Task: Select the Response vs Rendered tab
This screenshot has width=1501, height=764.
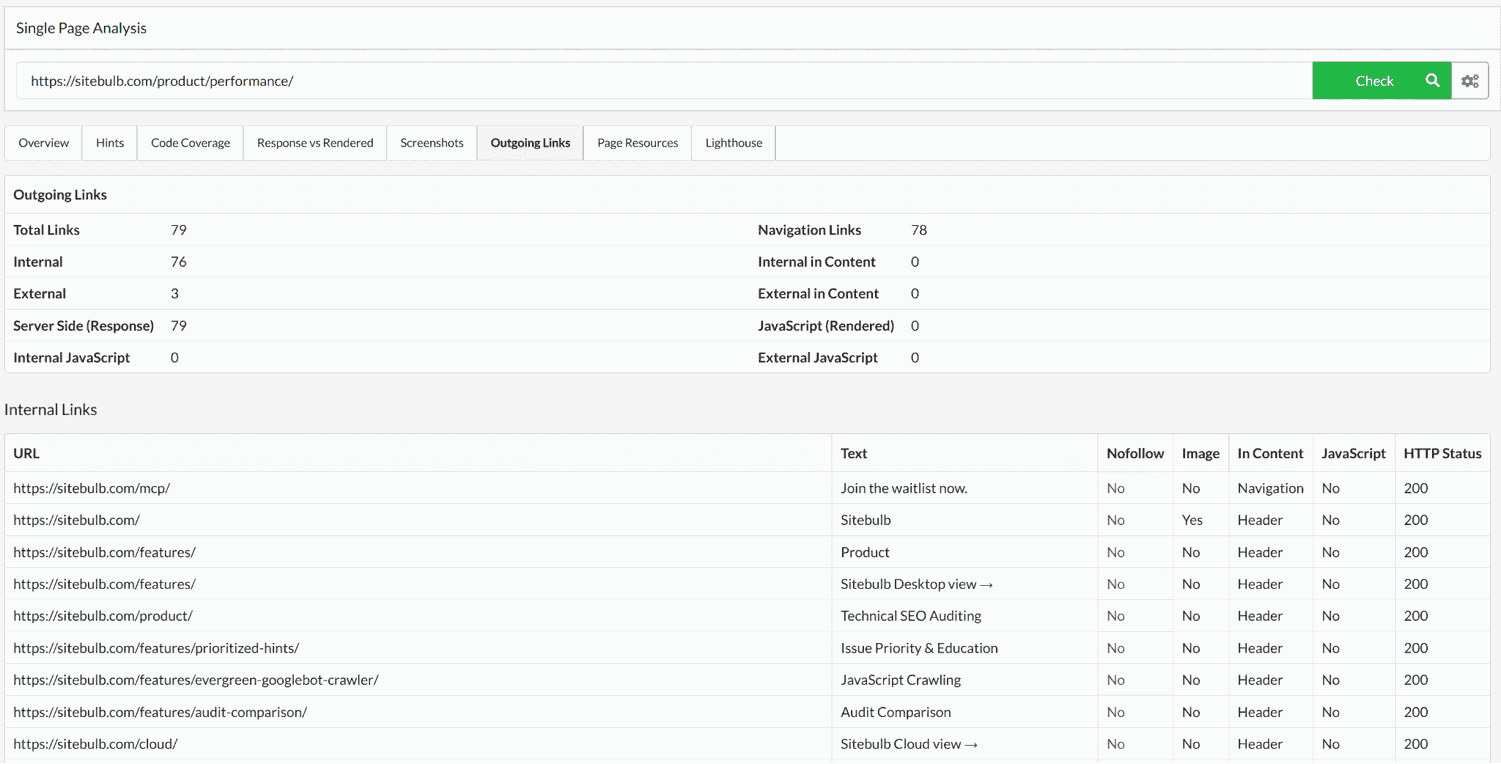Action: pos(315,143)
